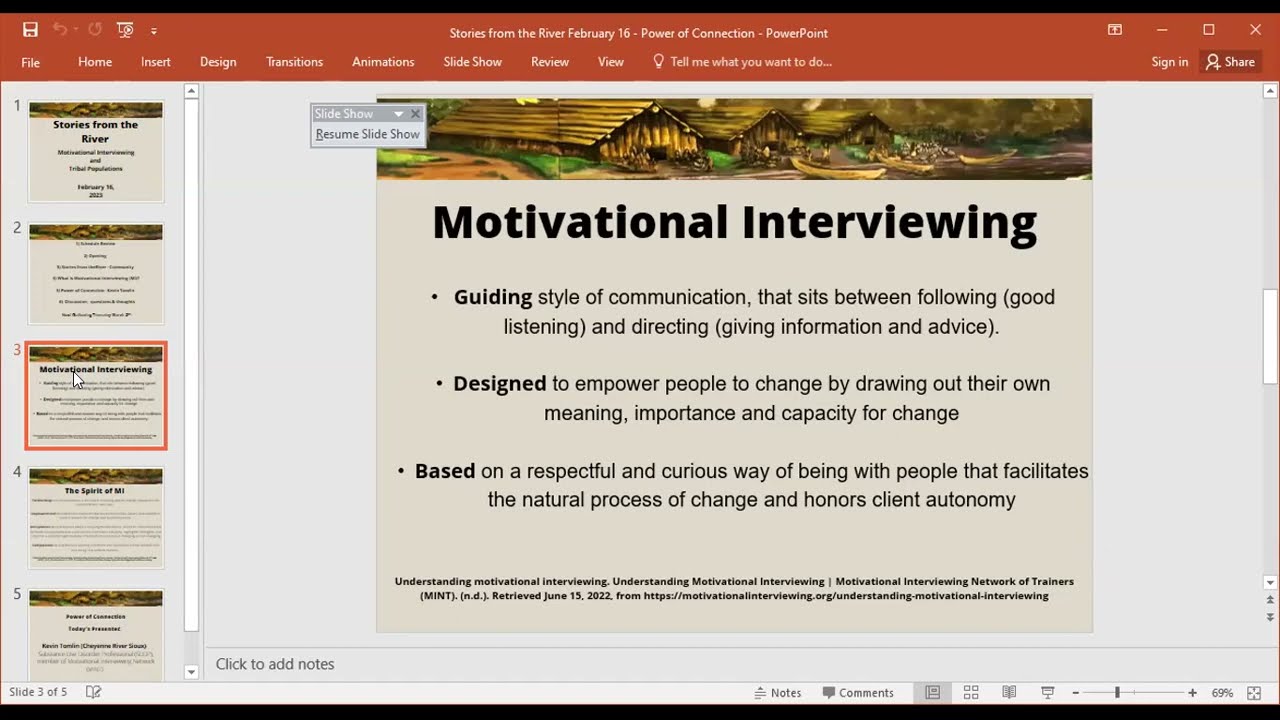The image size is (1280, 720).
Task: Open the Animations tab
Action: (383, 62)
